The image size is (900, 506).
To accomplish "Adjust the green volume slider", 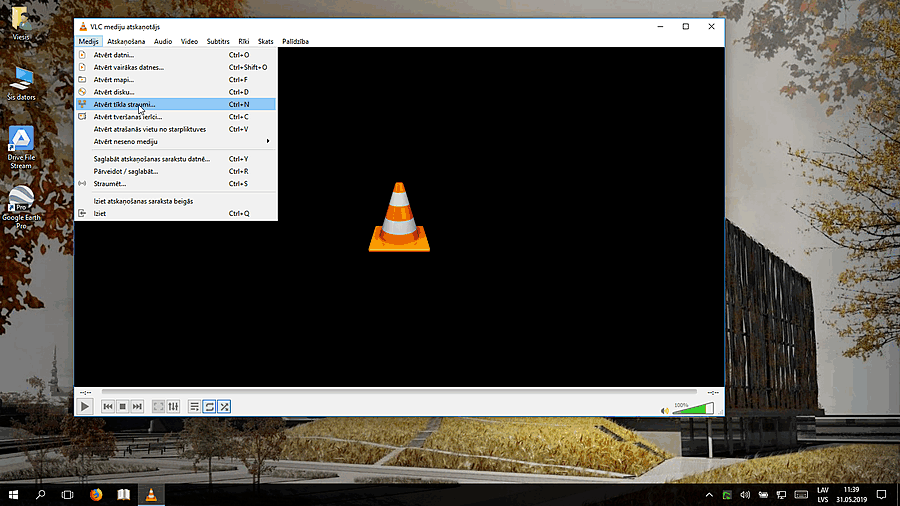I will coord(693,408).
